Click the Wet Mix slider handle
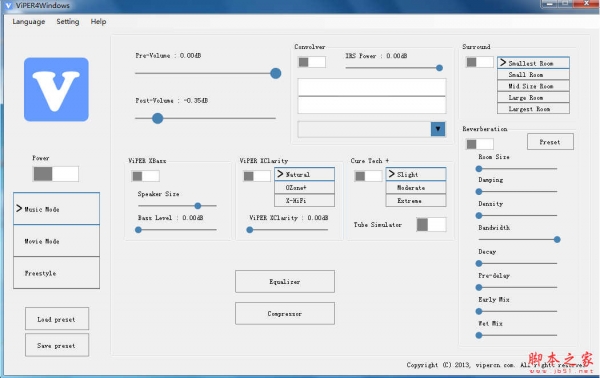The height and width of the screenshot is (378, 600). point(479,336)
